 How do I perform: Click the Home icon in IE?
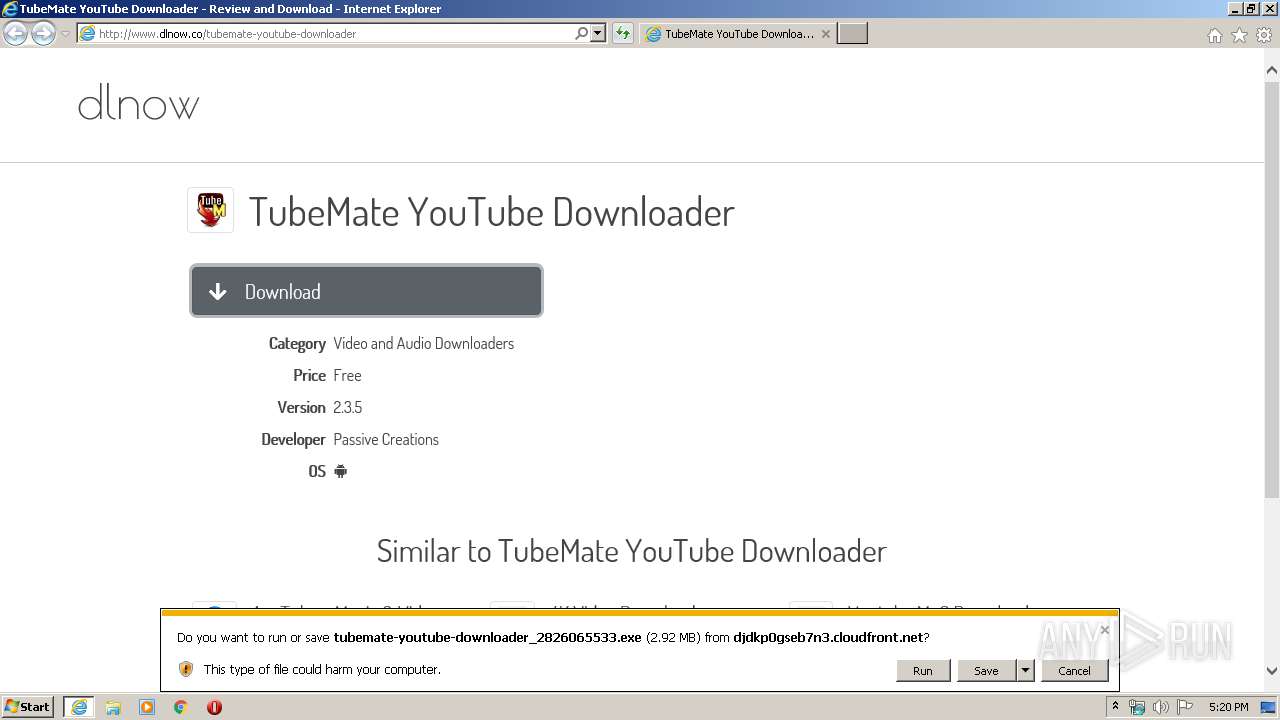click(1214, 35)
